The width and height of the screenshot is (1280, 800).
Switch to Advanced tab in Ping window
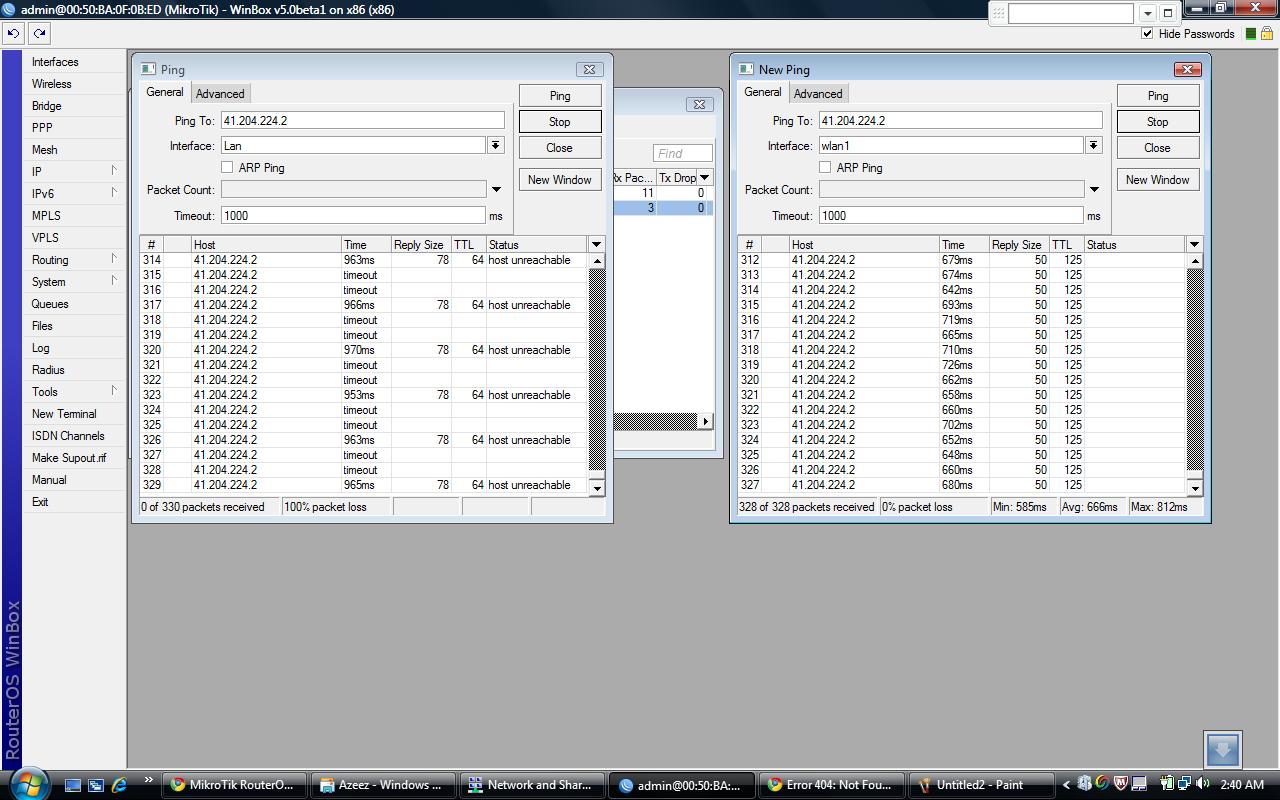pyautogui.click(x=220, y=93)
